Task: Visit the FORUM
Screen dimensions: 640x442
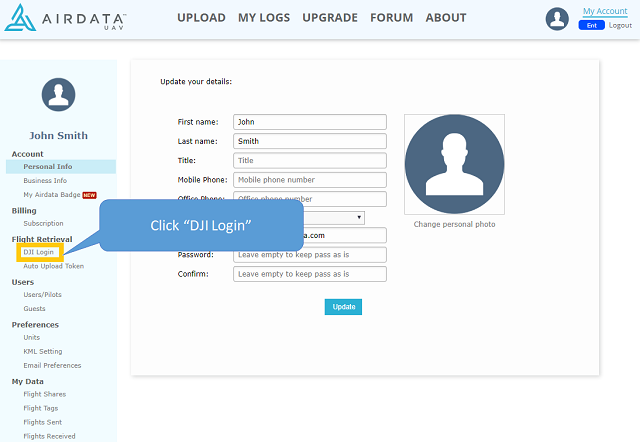Action: click(391, 18)
